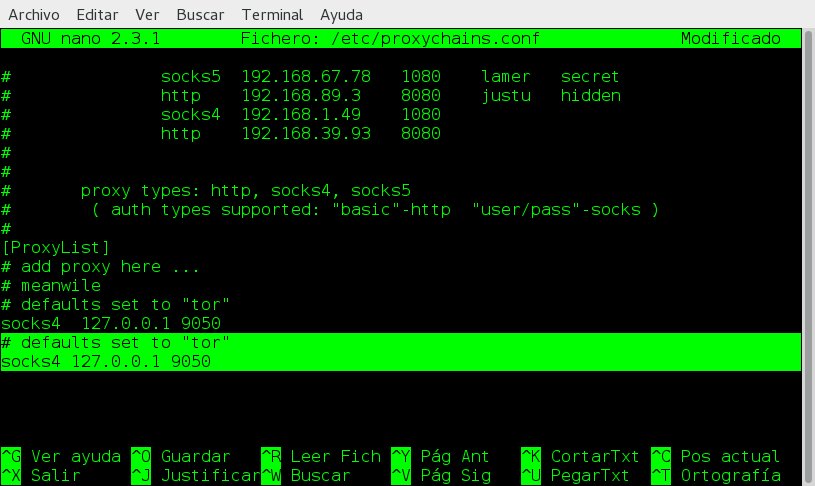Click the ^K CortarTxt shortcut
The height and width of the screenshot is (486, 815).
pos(580,456)
